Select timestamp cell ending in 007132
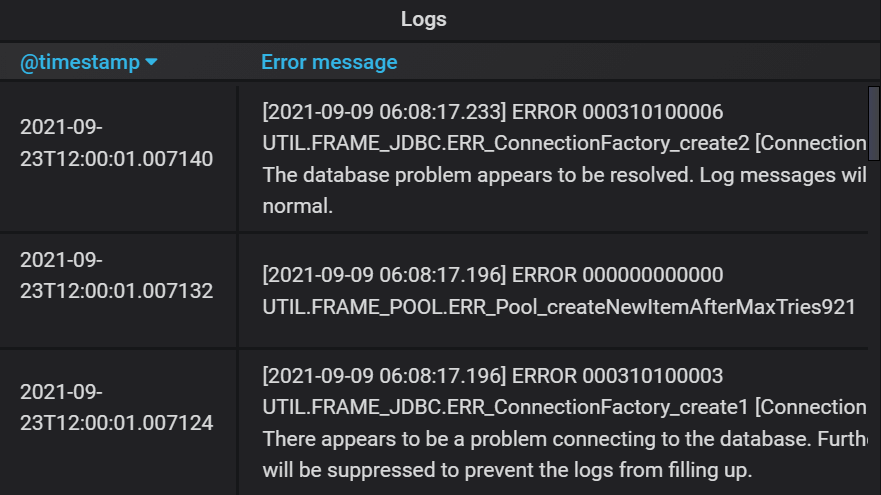This screenshot has width=881, height=495. click(x=117, y=275)
